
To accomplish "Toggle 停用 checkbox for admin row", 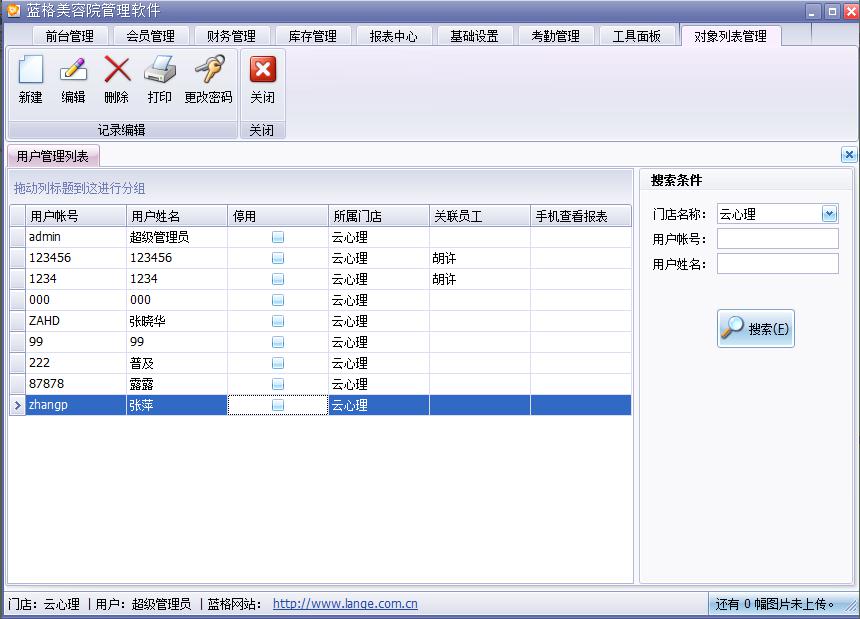I will (278, 237).
